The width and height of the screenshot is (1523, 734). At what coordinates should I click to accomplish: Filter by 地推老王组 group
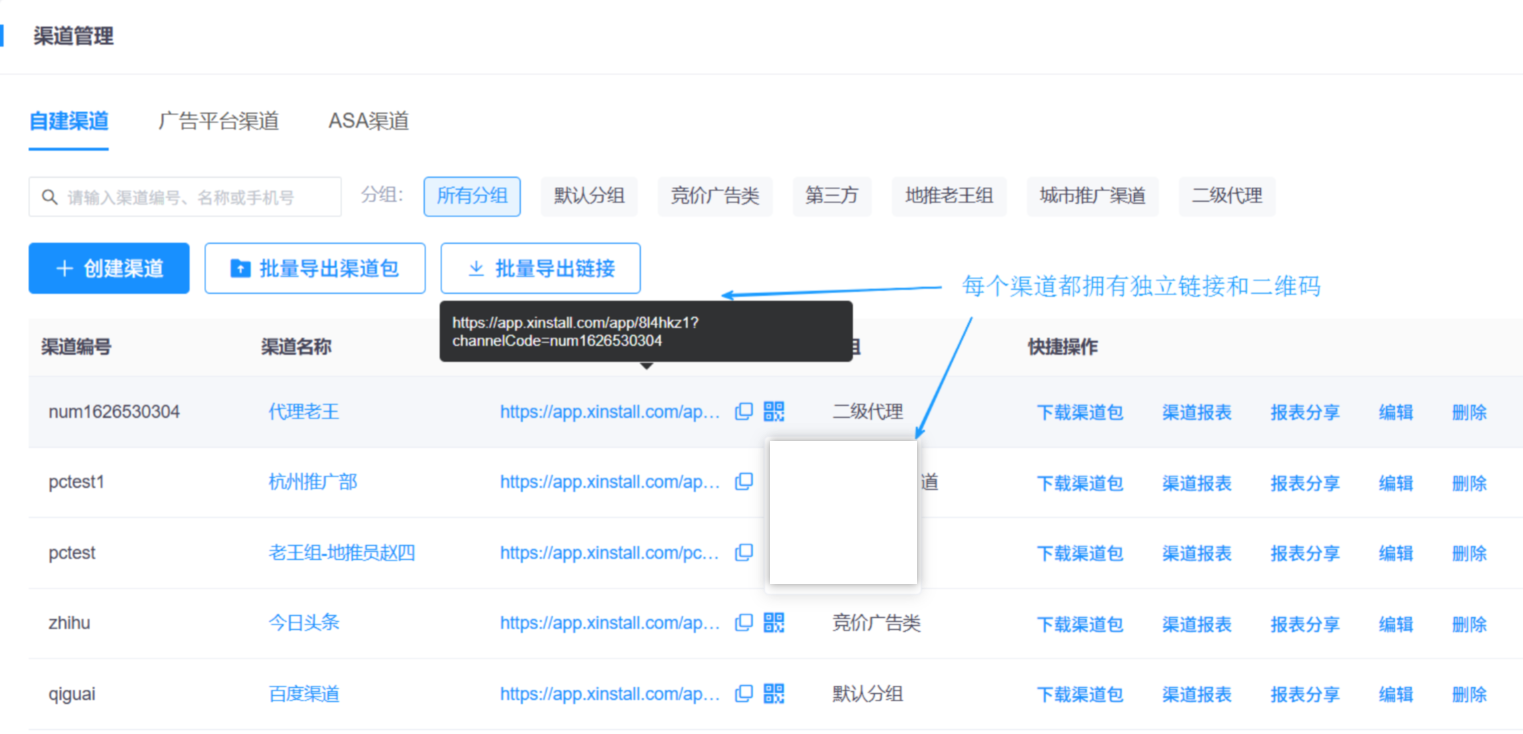point(949,196)
